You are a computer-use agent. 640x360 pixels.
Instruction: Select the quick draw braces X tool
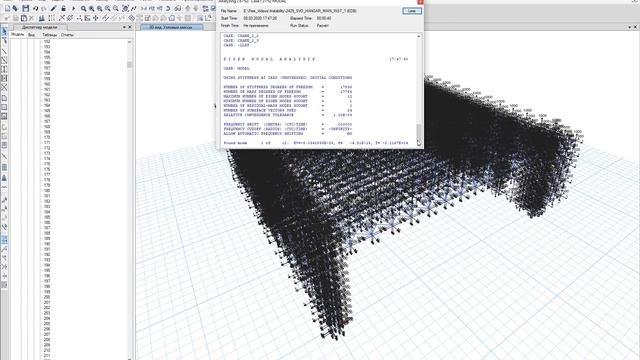click(x=4, y=87)
